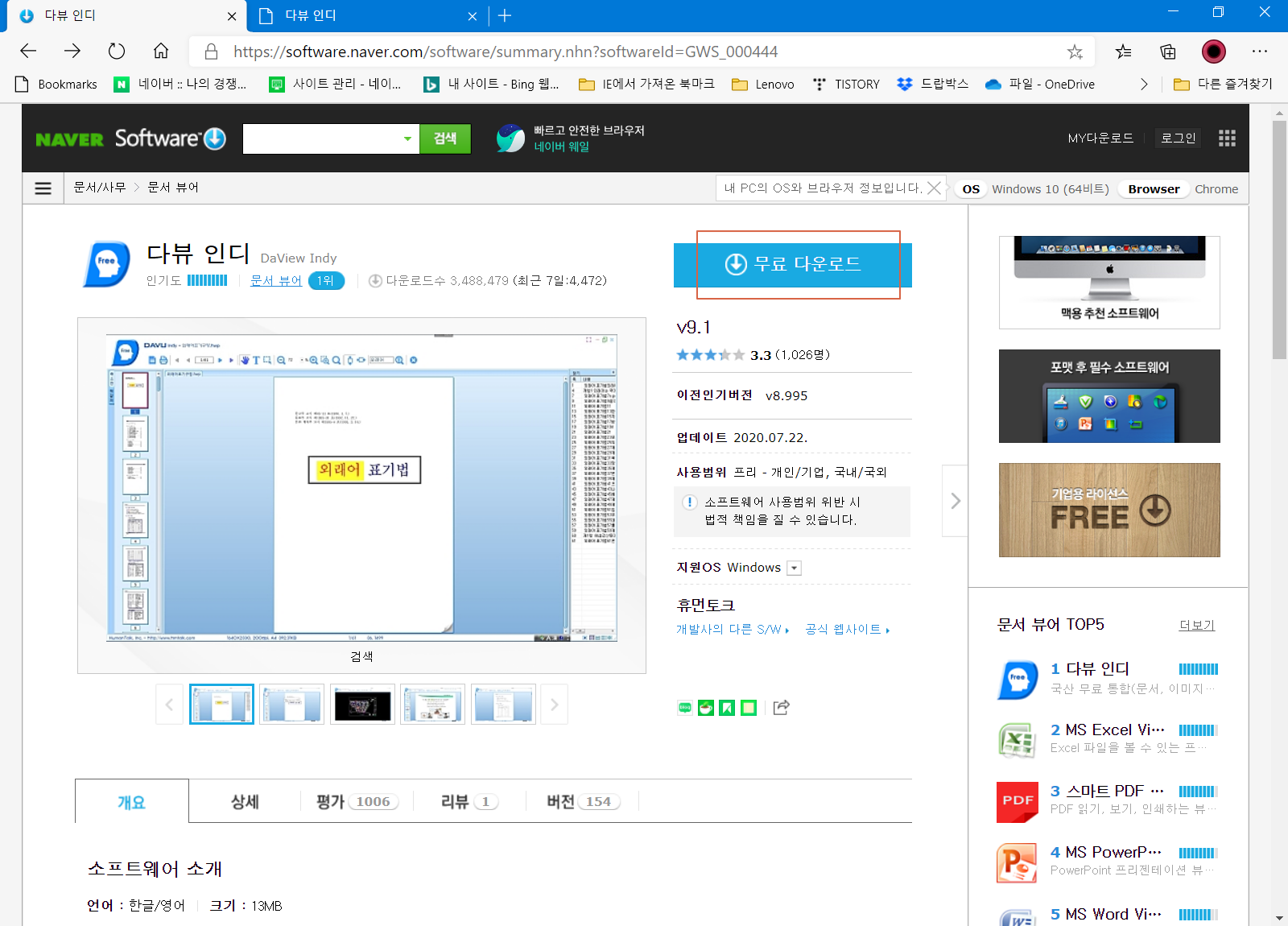Open a new browser tab

click(505, 15)
